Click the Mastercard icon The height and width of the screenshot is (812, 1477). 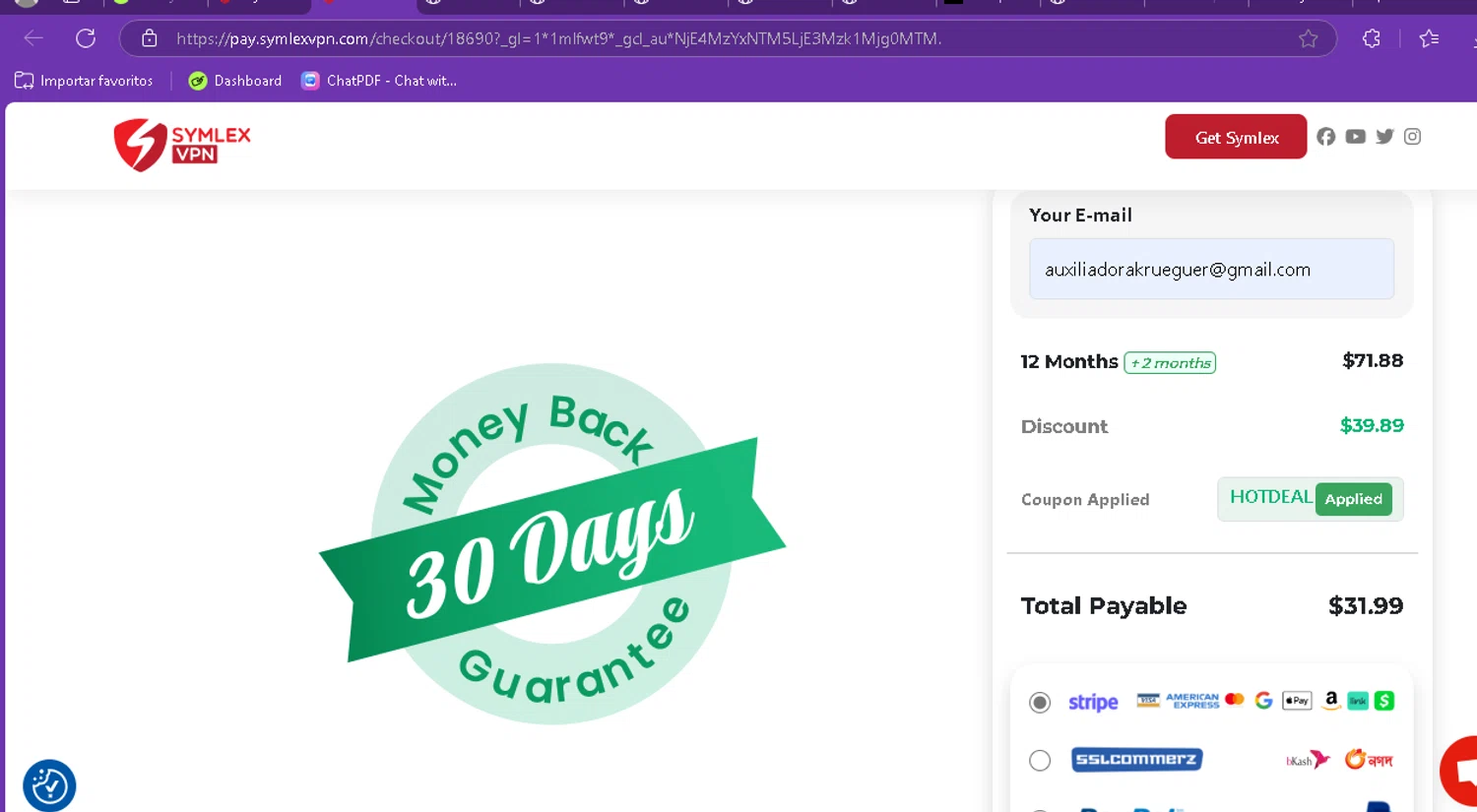(x=1235, y=699)
